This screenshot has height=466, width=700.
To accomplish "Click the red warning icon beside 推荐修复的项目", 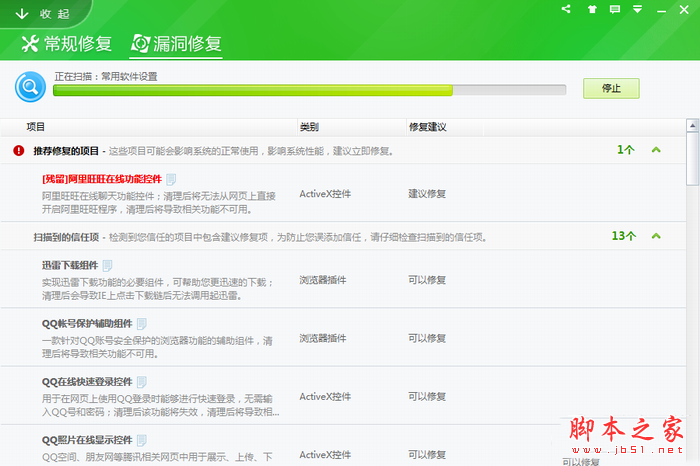I will (x=19, y=150).
